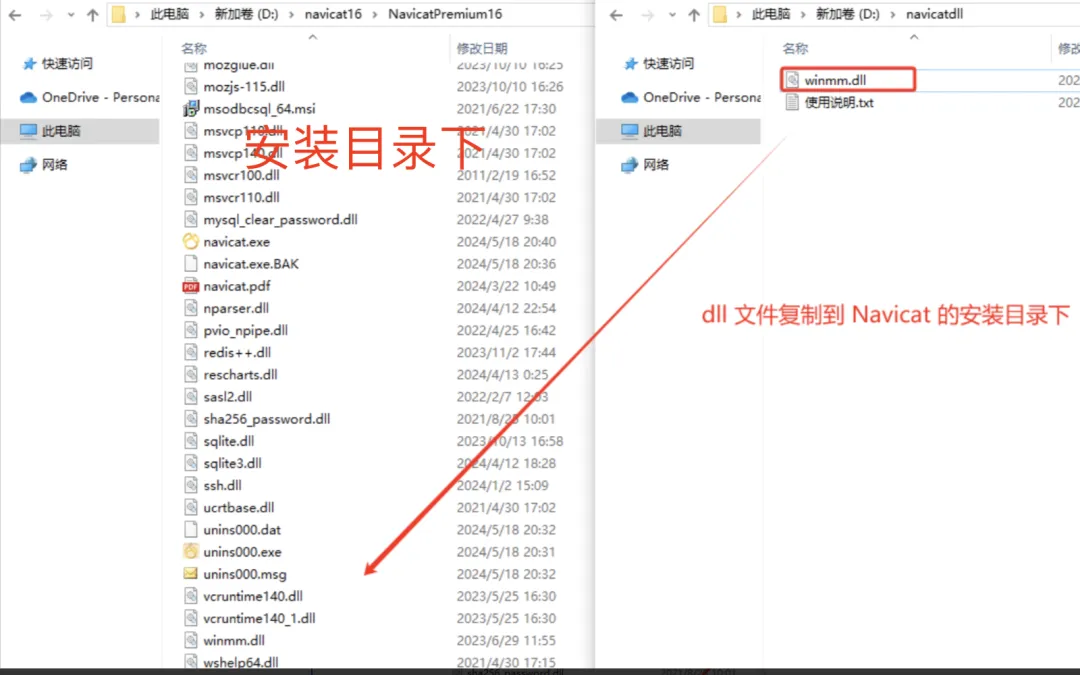Click ucrtbase.dll file icon
This screenshot has width=1080, height=675.
[191, 508]
